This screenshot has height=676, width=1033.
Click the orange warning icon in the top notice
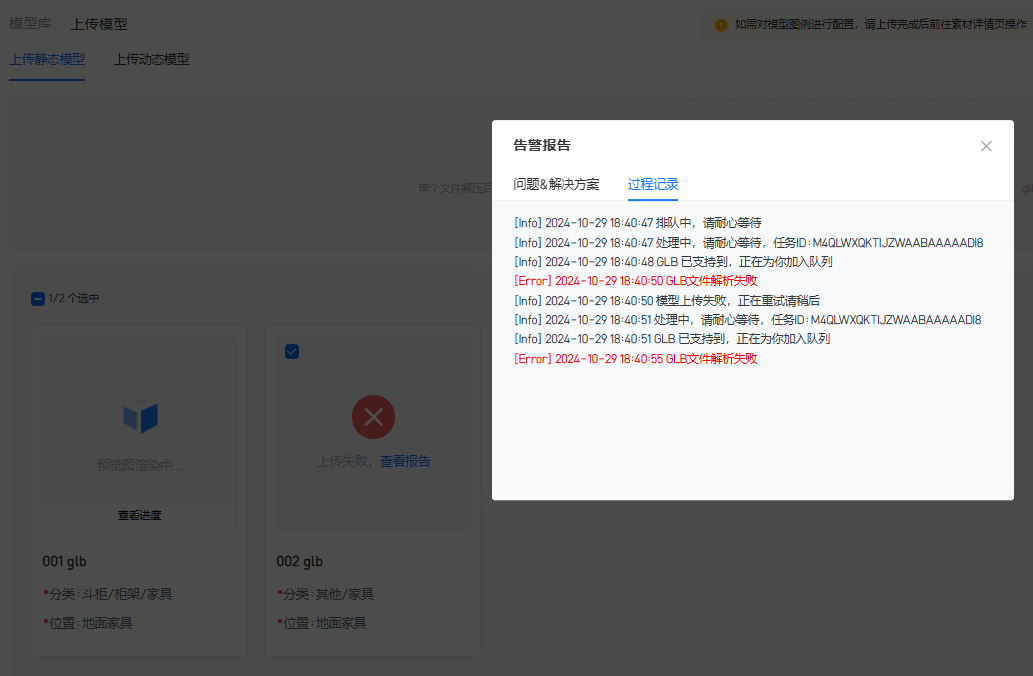(720, 25)
